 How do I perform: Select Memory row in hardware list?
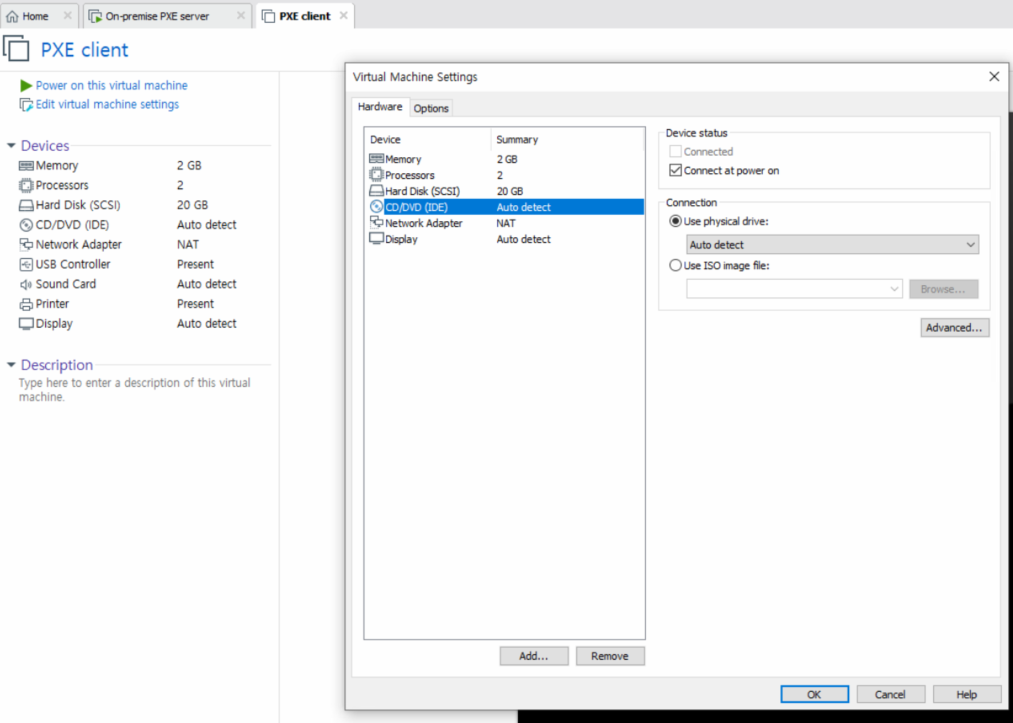point(505,159)
